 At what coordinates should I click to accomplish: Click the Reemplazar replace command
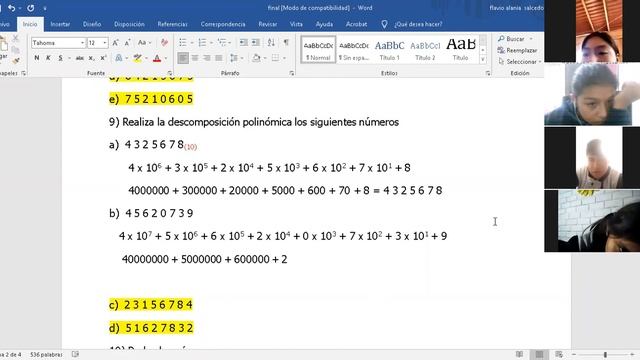click(x=517, y=50)
